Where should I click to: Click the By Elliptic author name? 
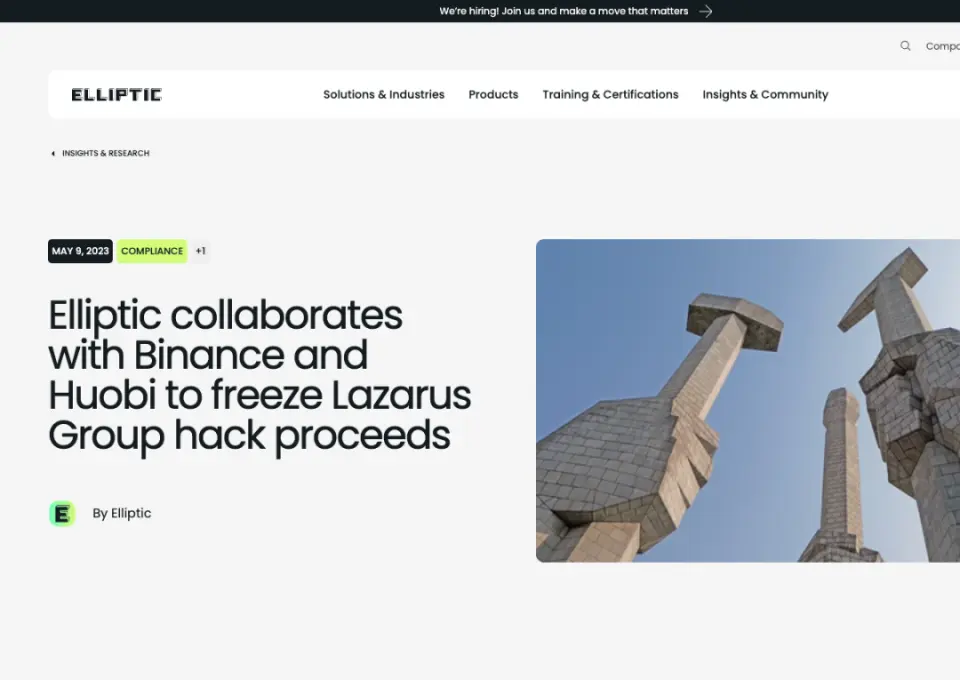coord(122,514)
